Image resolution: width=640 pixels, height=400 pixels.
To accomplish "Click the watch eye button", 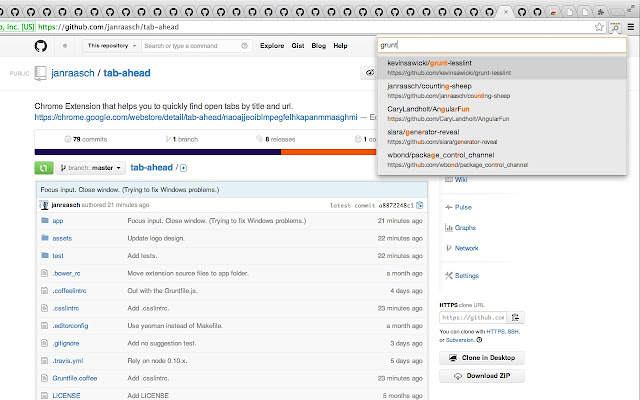I will [x=369, y=73].
